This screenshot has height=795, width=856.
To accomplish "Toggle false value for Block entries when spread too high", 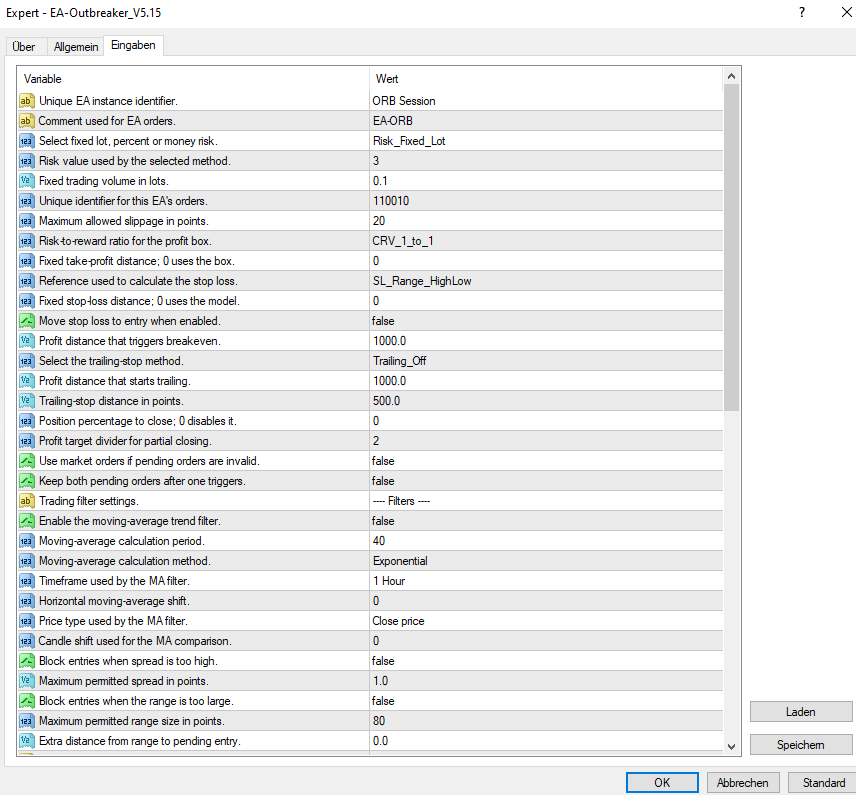I will tap(546, 661).
